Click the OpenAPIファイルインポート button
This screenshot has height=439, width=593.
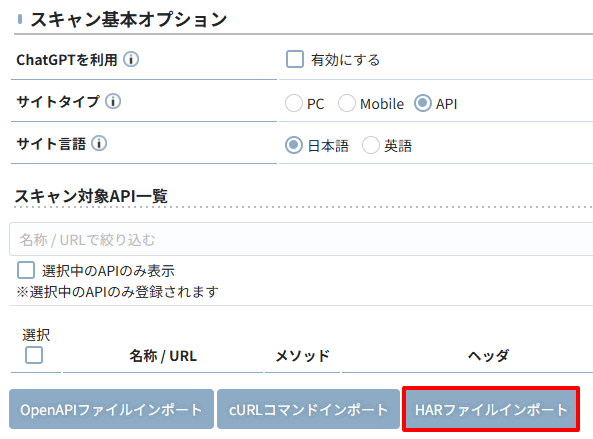[x=112, y=409]
